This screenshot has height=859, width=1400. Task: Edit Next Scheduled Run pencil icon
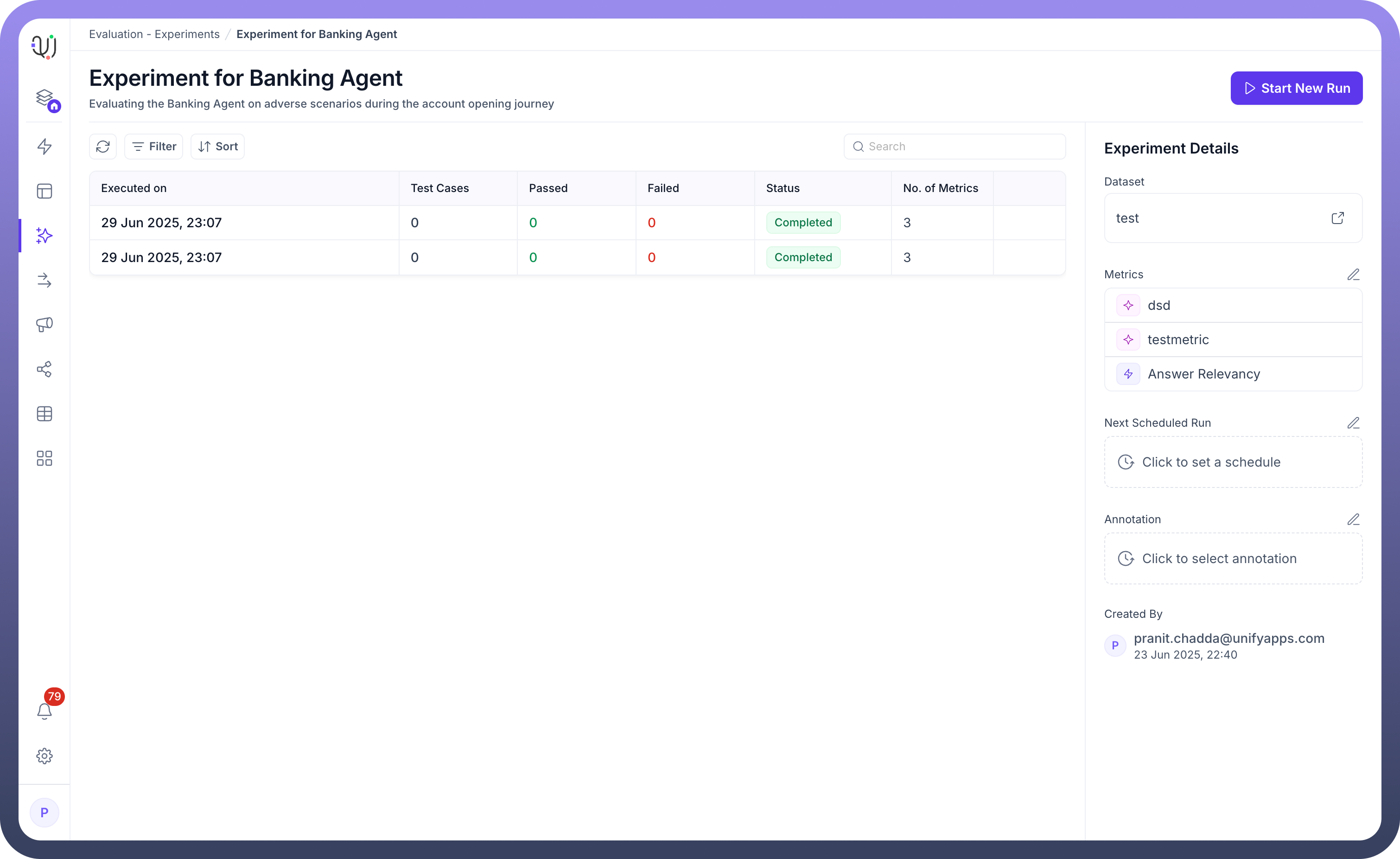(1353, 423)
